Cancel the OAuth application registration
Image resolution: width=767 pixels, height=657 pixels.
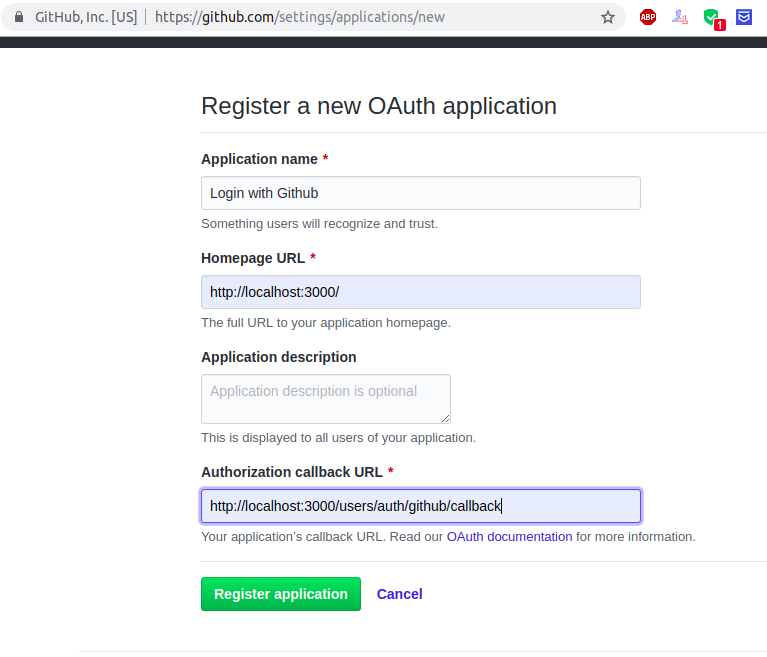[x=399, y=594]
